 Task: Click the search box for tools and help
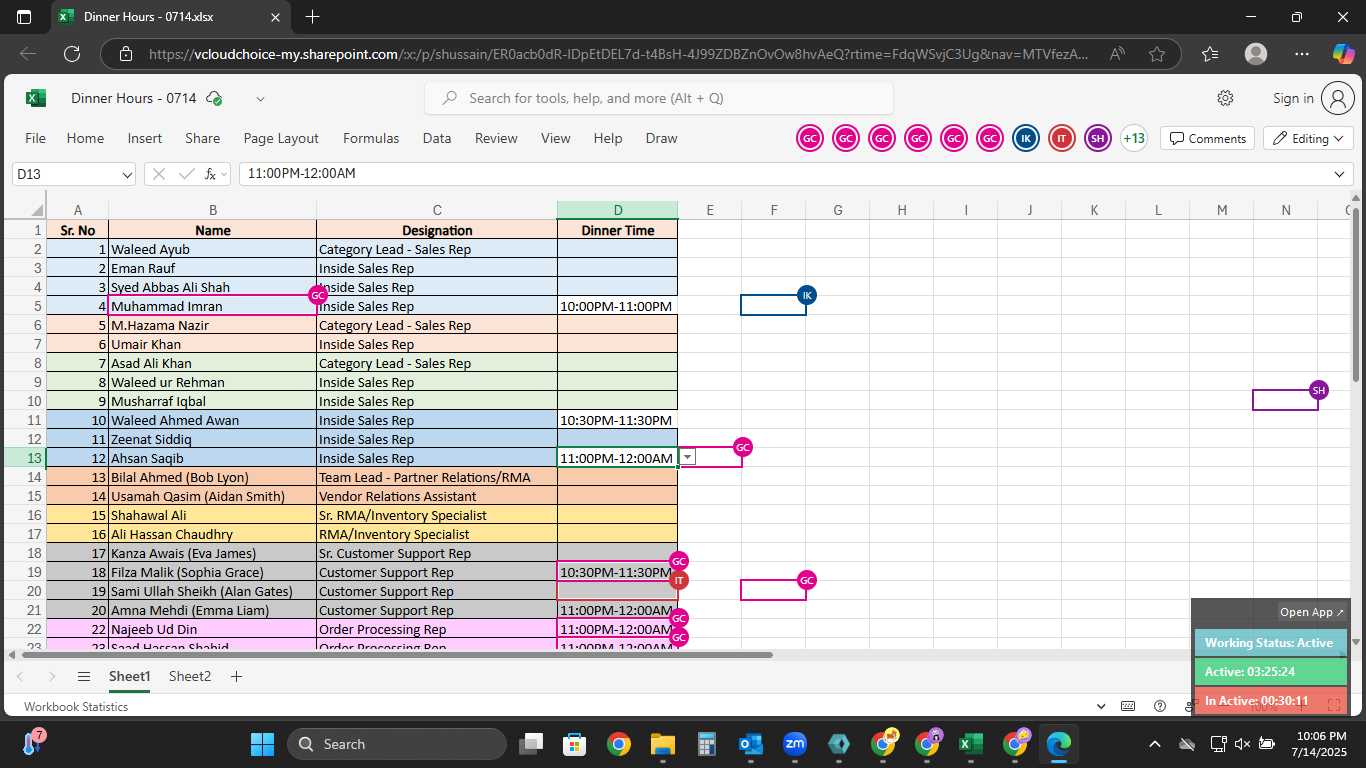tap(659, 98)
